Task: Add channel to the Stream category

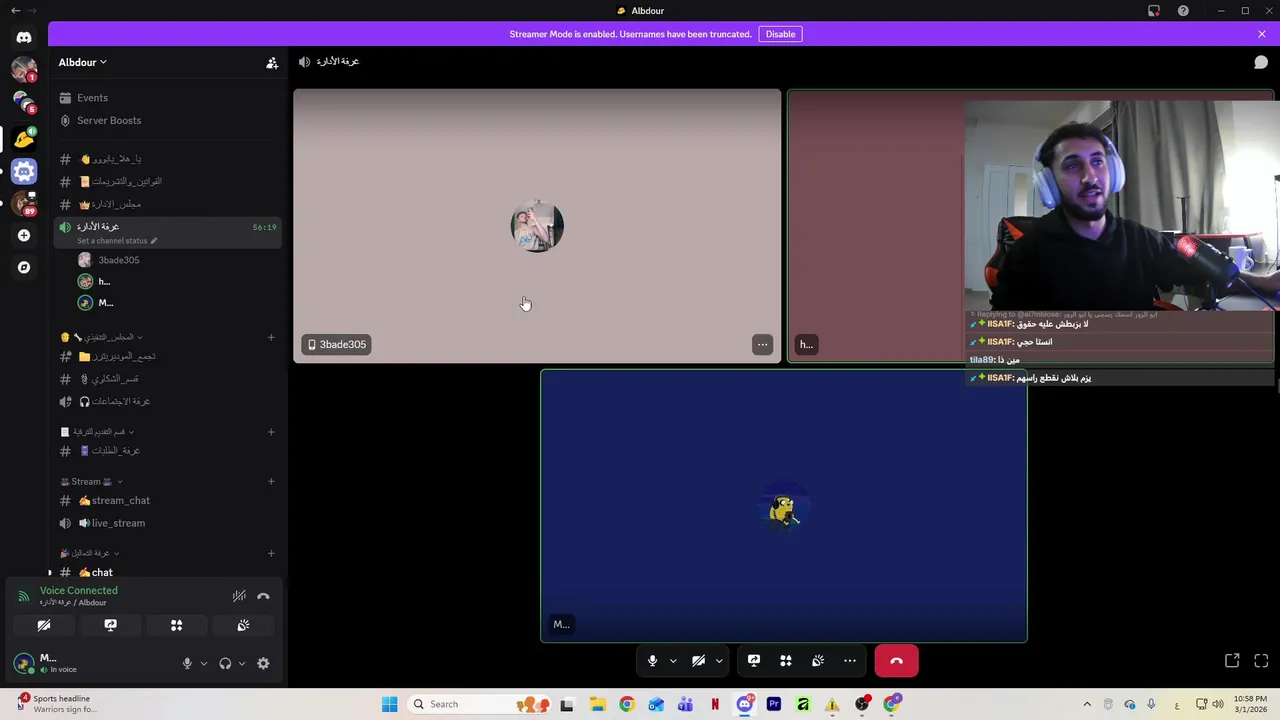Action: coord(271,481)
